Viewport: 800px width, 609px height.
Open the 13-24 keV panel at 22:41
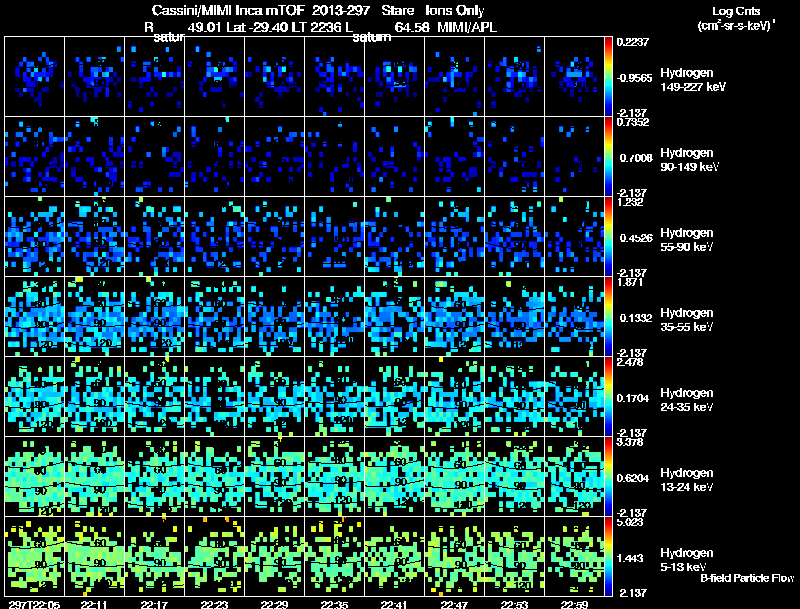click(x=395, y=476)
